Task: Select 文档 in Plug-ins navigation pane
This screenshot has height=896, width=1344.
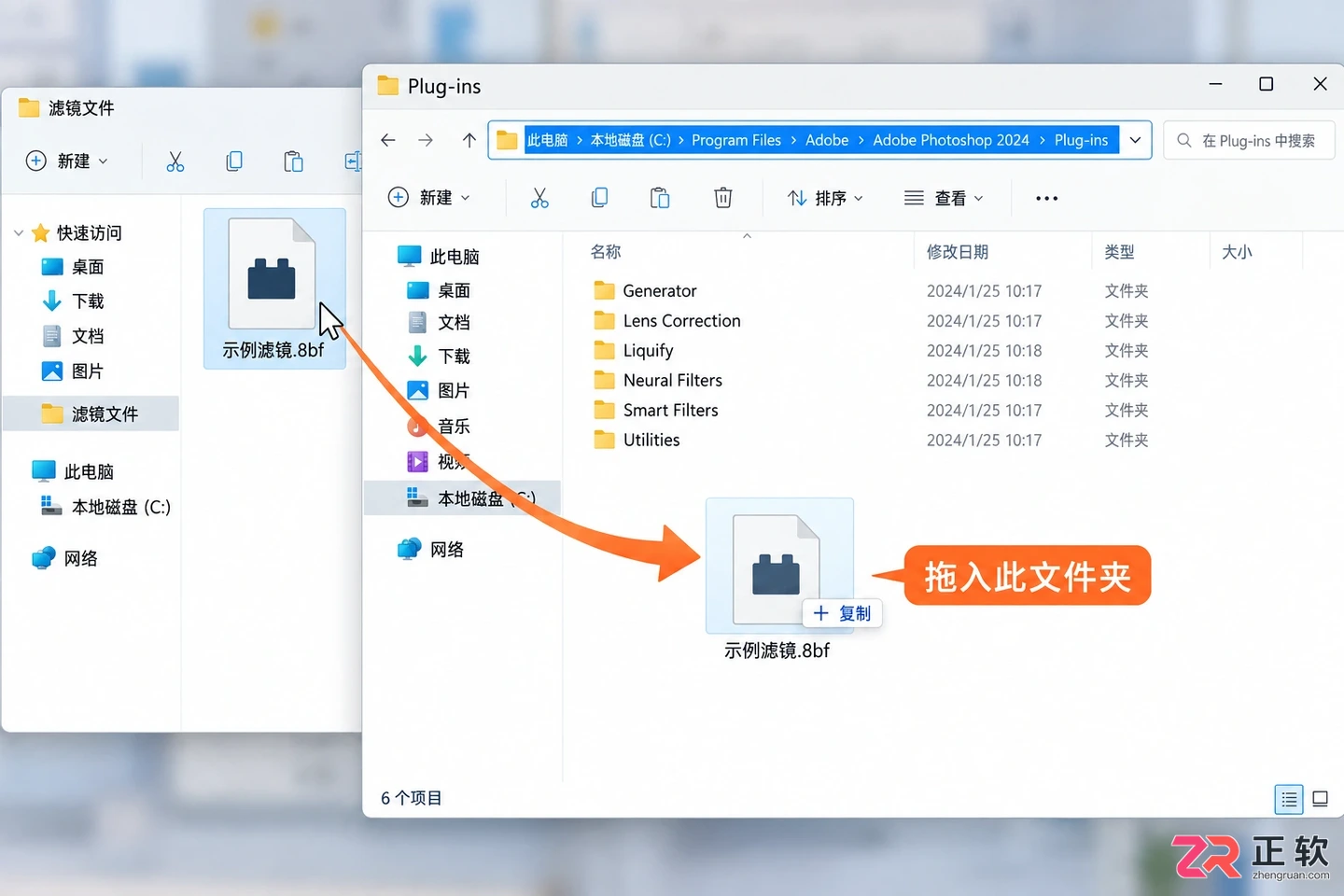Action: tap(439, 322)
